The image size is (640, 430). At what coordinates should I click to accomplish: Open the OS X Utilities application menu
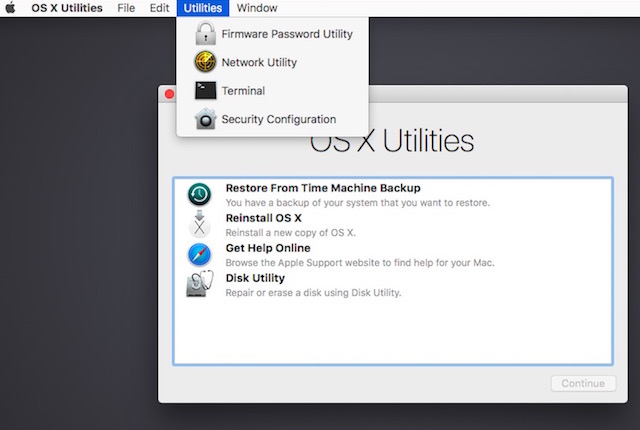point(66,8)
